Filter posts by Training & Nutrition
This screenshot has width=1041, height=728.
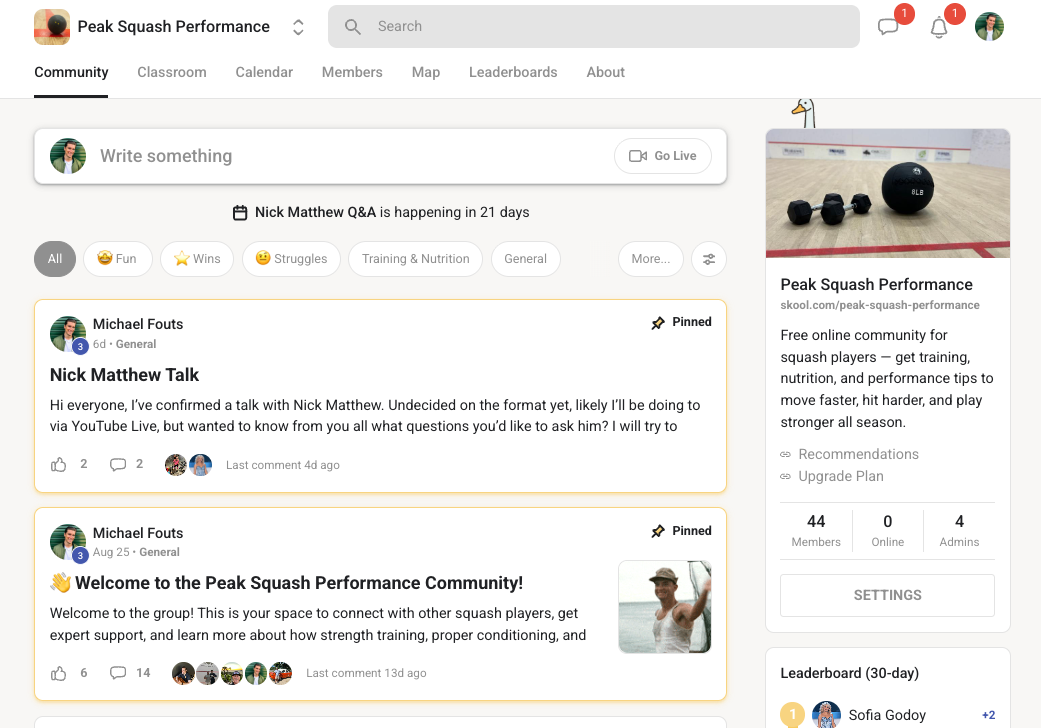416,259
